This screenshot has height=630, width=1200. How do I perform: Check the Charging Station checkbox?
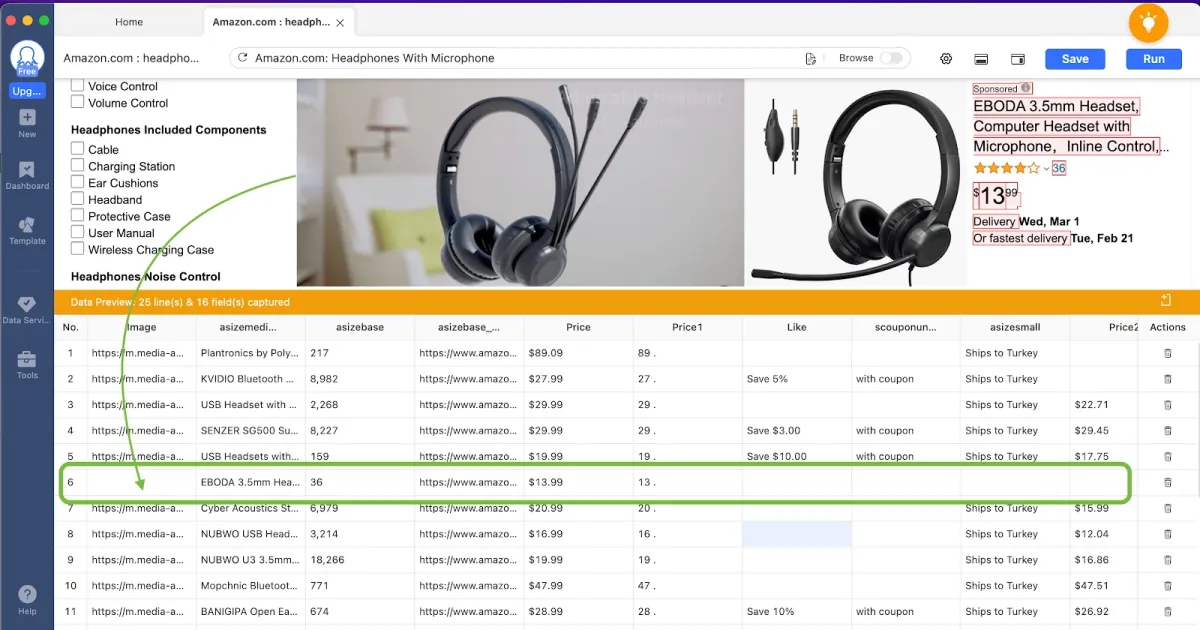77,166
